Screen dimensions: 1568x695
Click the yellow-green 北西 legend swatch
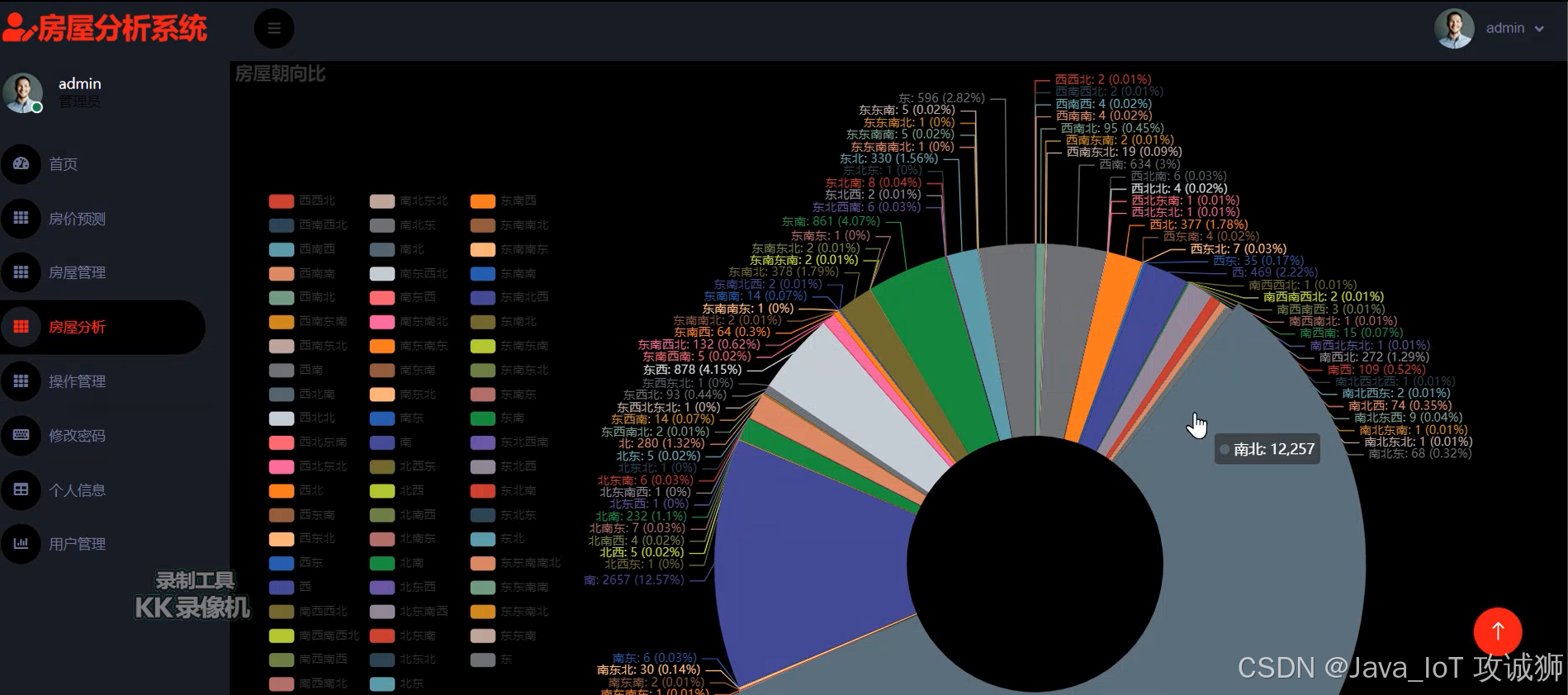pyautogui.click(x=381, y=490)
